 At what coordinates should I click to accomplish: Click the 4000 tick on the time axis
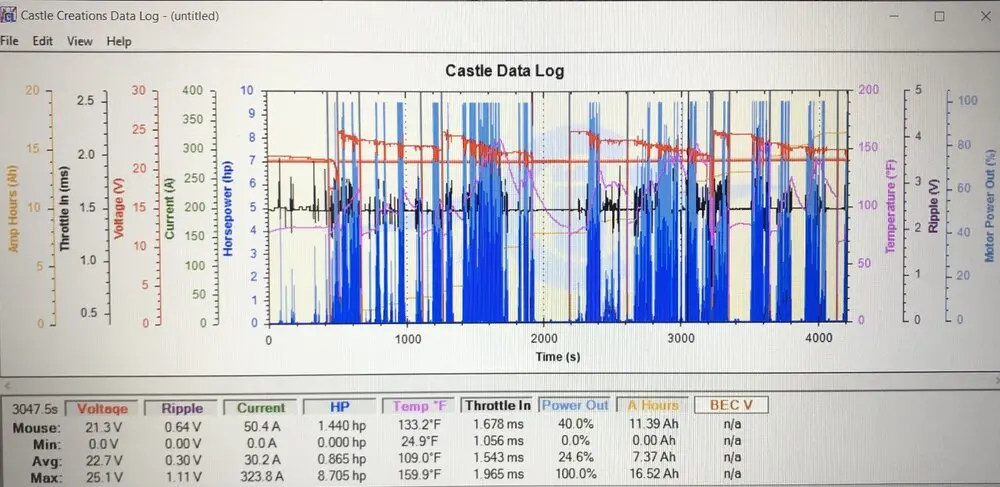click(818, 338)
